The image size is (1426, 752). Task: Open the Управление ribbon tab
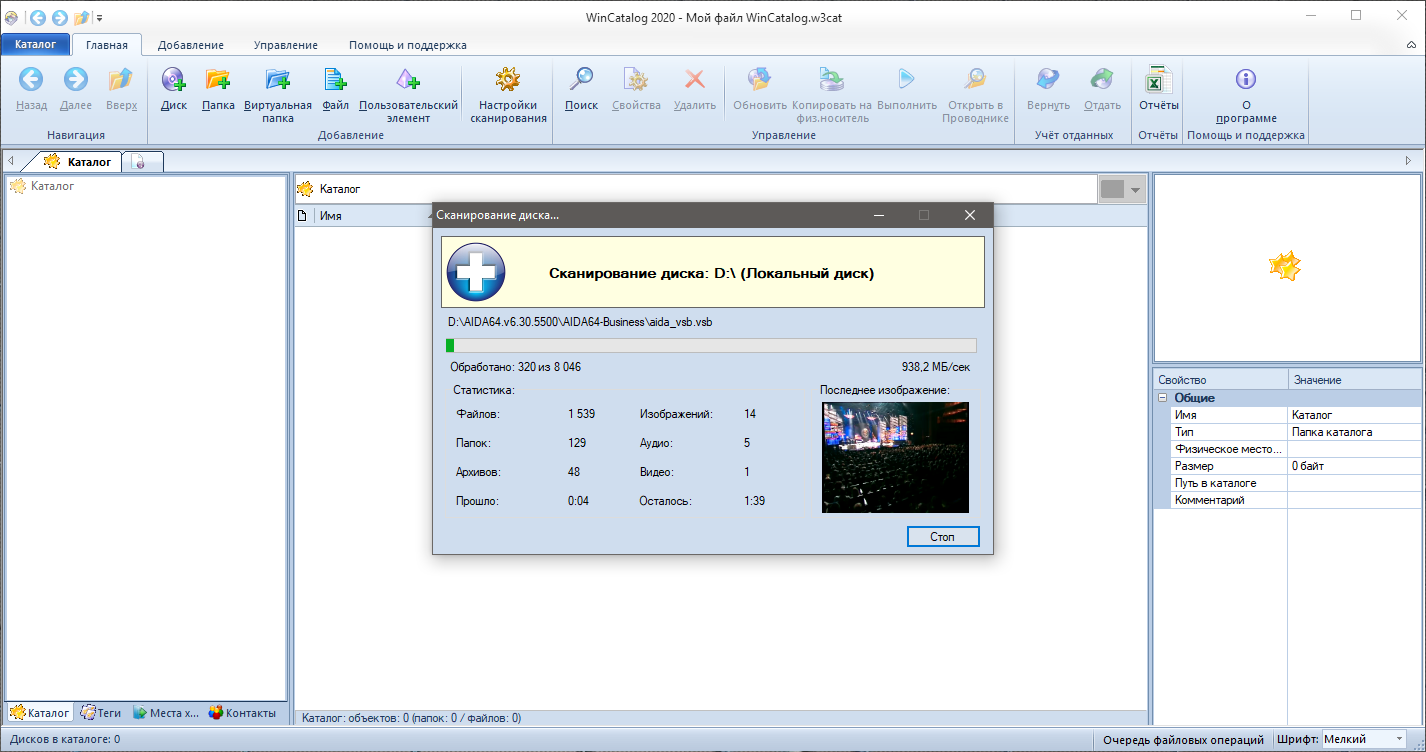click(x=285, y=45)
